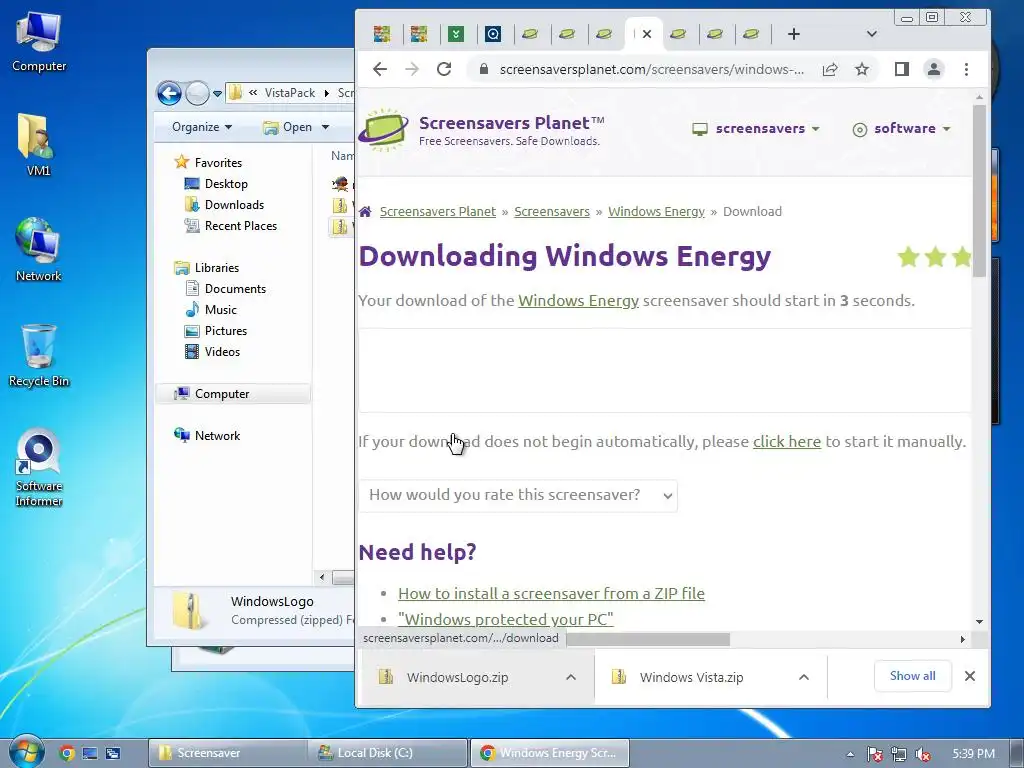Viewport: 1024px width, 768px height.
Task: Open Chrome's three-dot menu
Action: [x=967, y=69]
